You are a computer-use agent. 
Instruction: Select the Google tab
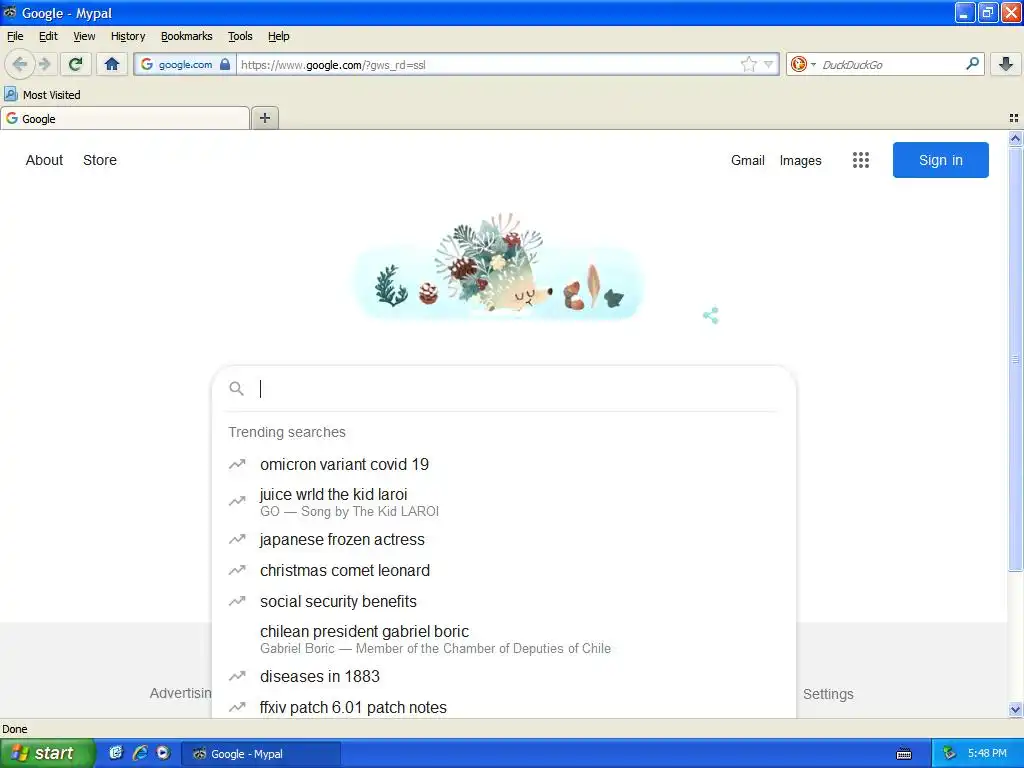pyautogui.click(x=124, y=118)
